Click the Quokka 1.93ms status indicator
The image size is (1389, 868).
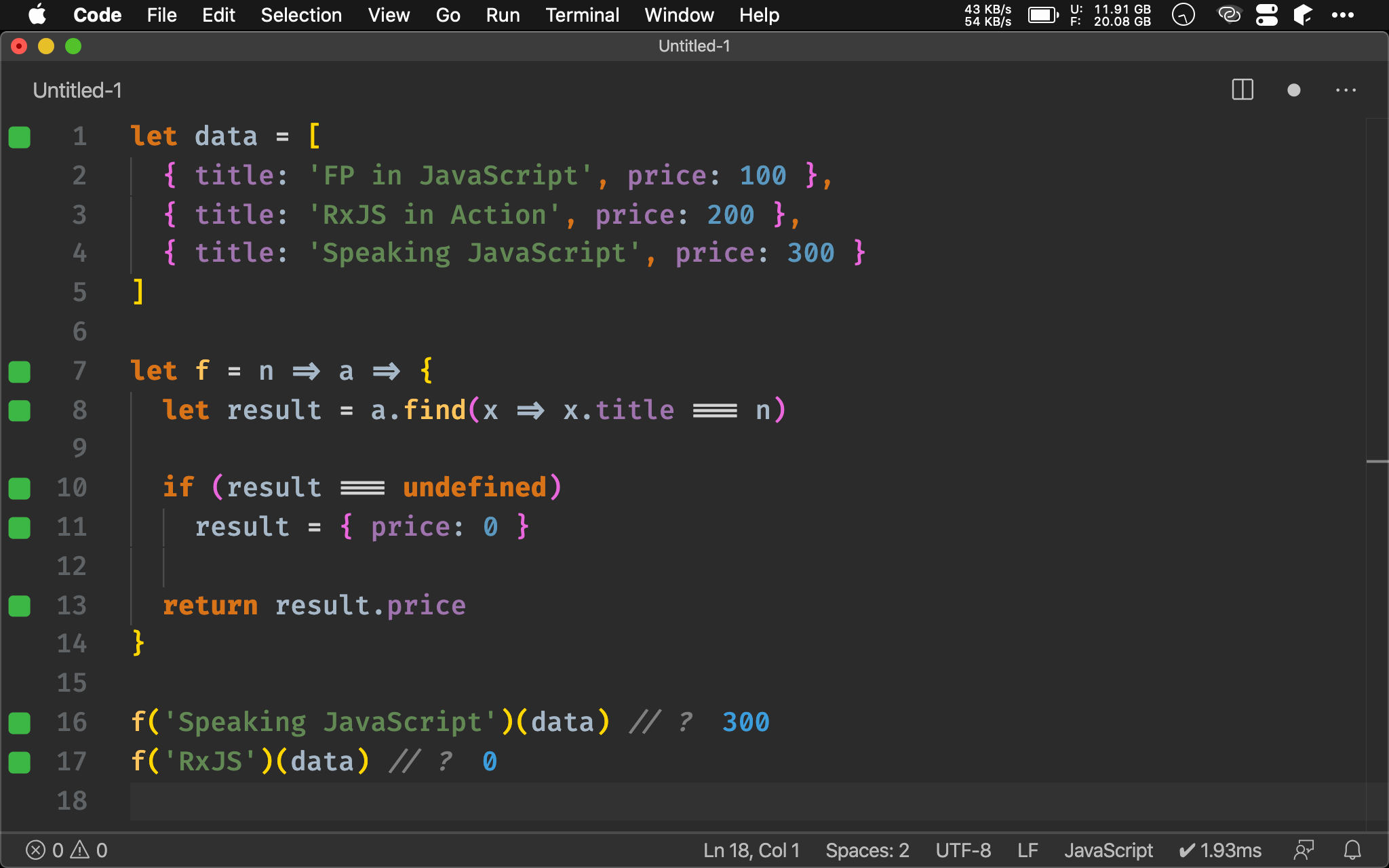coord(1220,850)
